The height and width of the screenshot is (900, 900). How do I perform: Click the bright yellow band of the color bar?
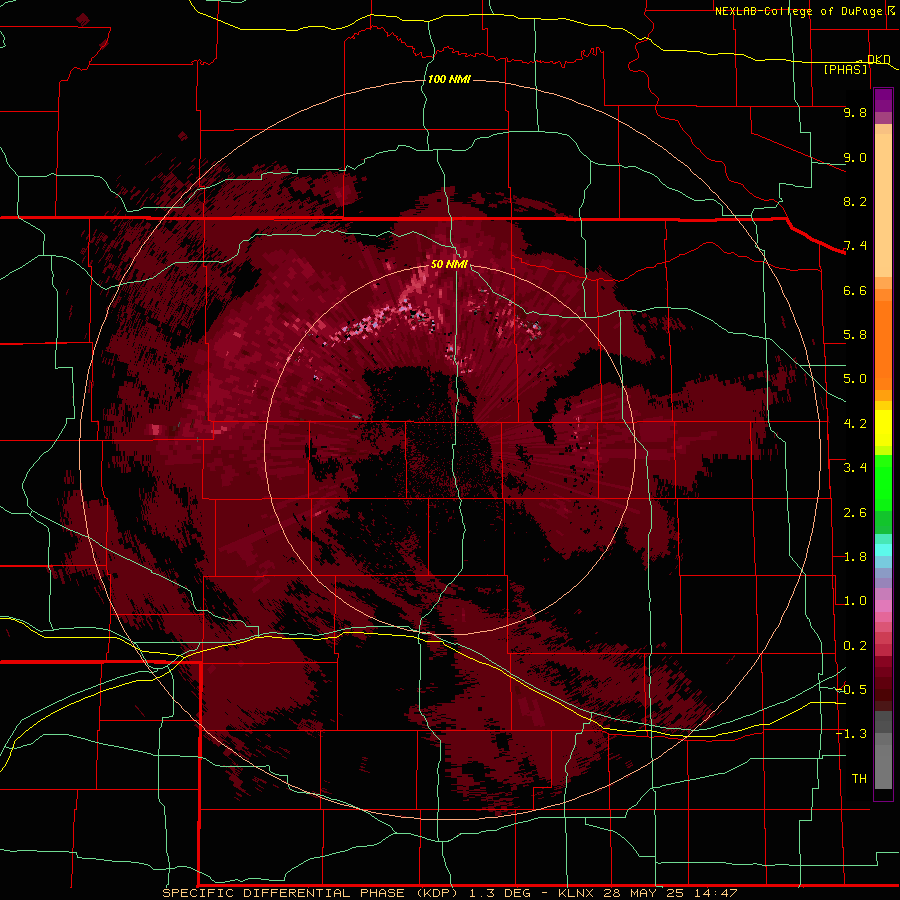pos(883,428)
